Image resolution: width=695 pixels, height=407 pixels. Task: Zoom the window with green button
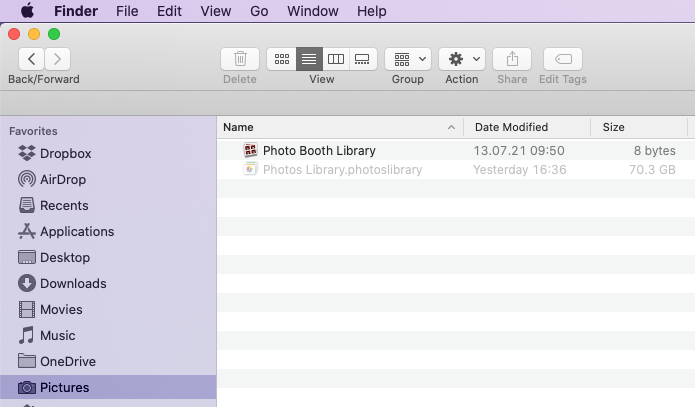[x=54, y=34]
